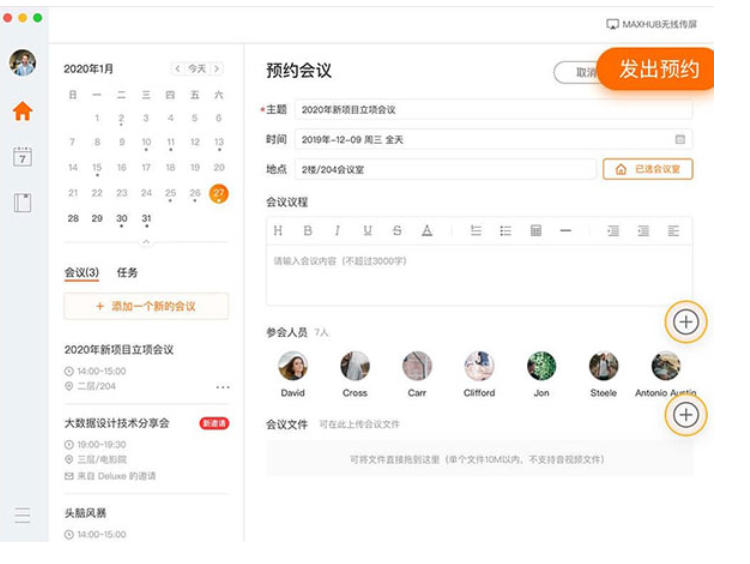Select January 30 in calendar

(121, 218)
